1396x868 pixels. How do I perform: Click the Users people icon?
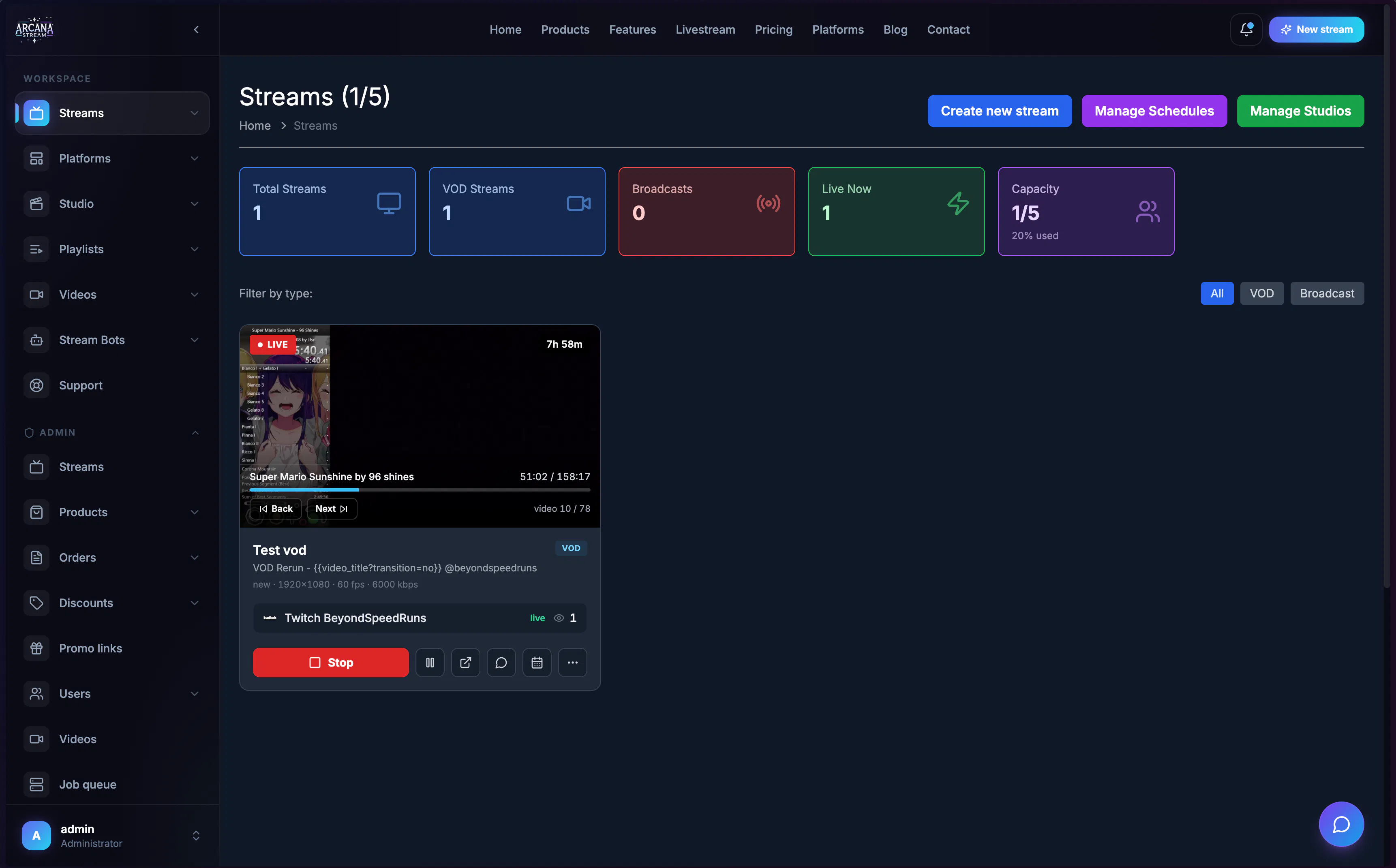pyautogui.click(x=36, y=693)
